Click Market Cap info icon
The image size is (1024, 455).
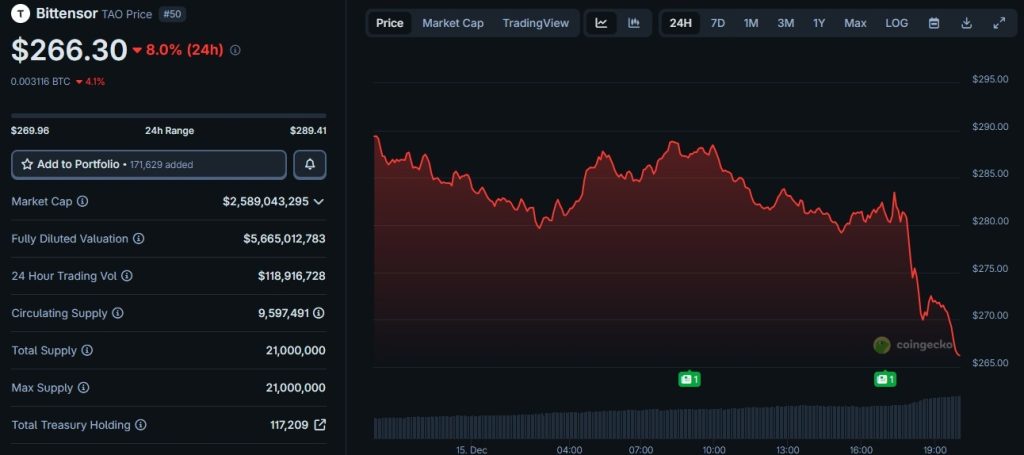[x=83, y=202]
